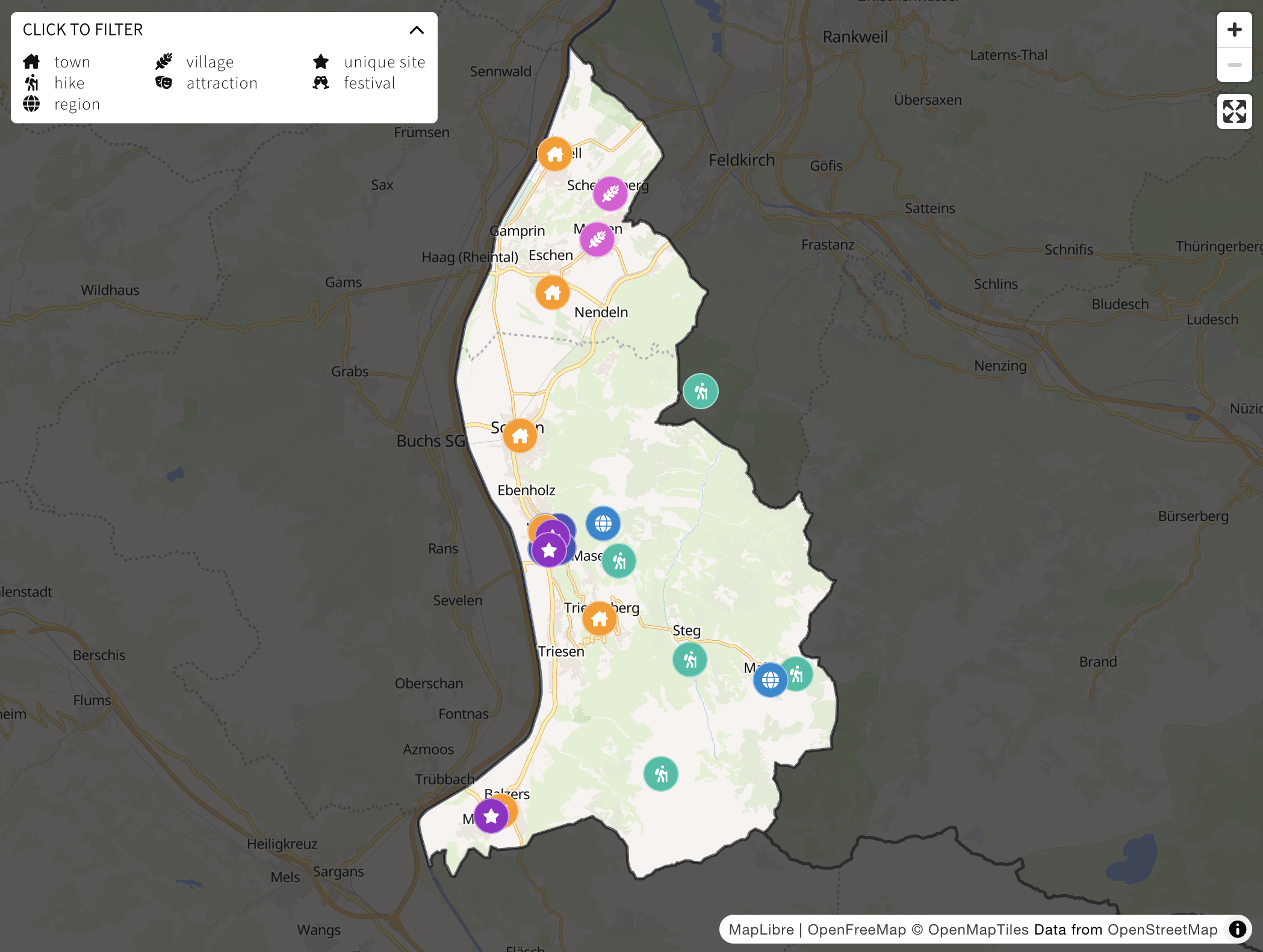Viewport: 1263px width, 952px height.
Task: Click the northernmost hike marker on eastern border
Action: click(x=700, y=392)
